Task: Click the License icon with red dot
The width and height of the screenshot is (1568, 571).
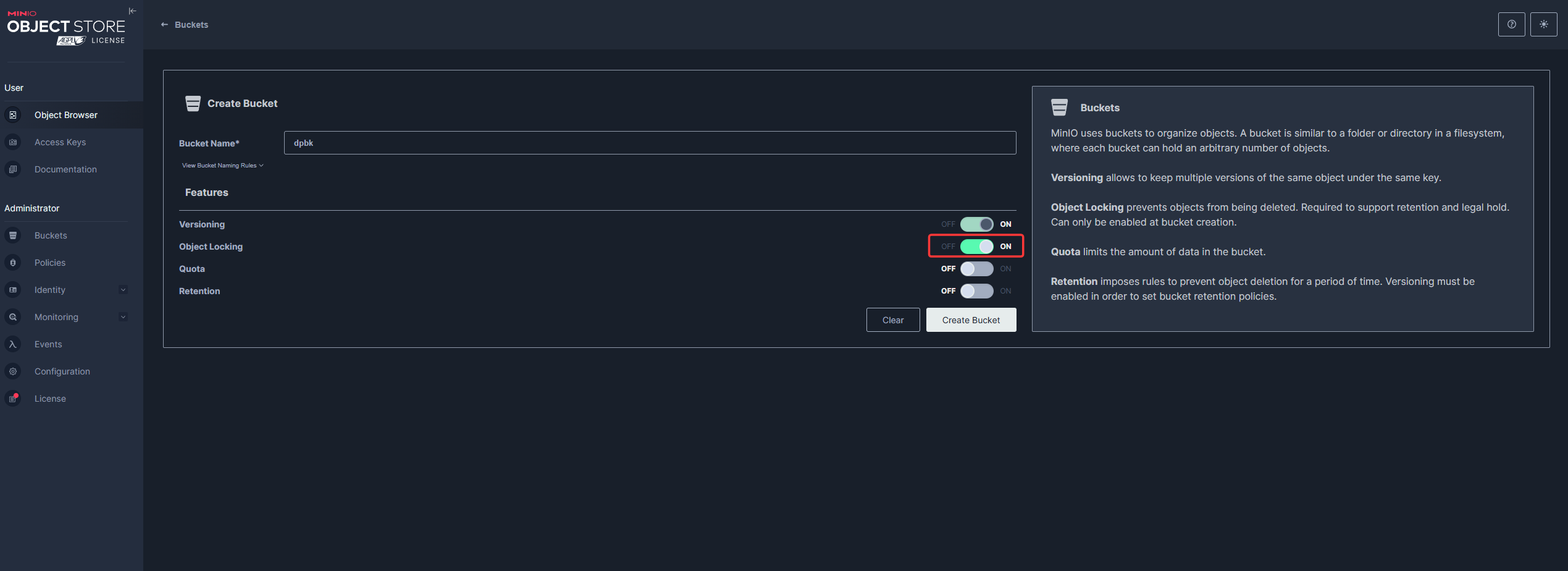Action: (x=13, y=399)
